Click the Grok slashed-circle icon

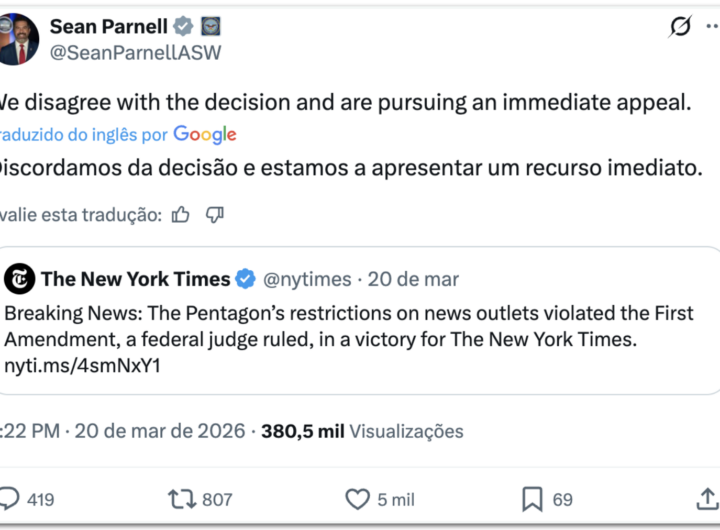click(680, 27)
